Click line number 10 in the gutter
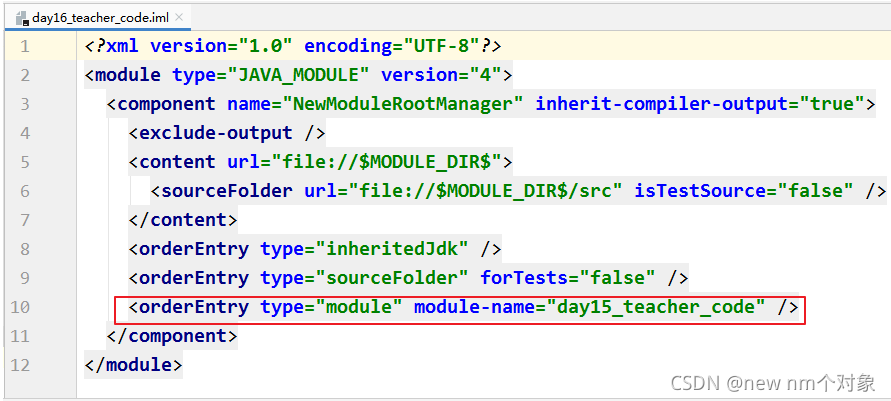 click(20, 307)
